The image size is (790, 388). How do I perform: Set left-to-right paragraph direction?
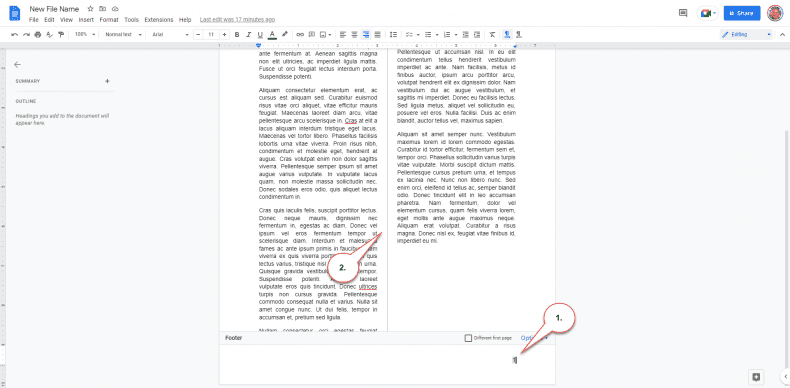click(507, 35)
